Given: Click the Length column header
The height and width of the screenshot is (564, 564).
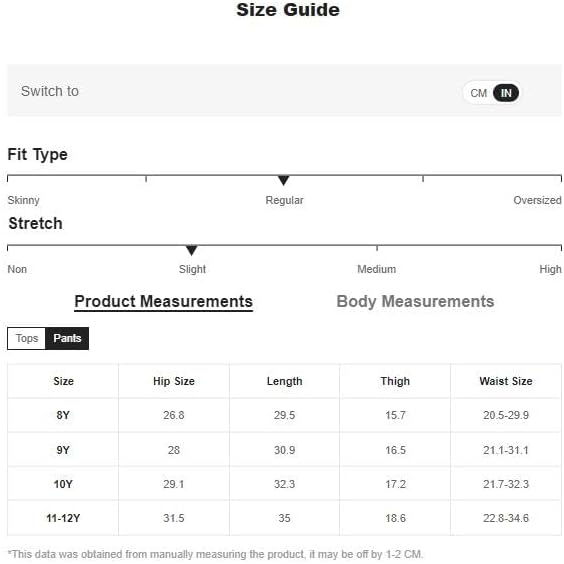Looking at the screenshot, I should coord(285,381).
